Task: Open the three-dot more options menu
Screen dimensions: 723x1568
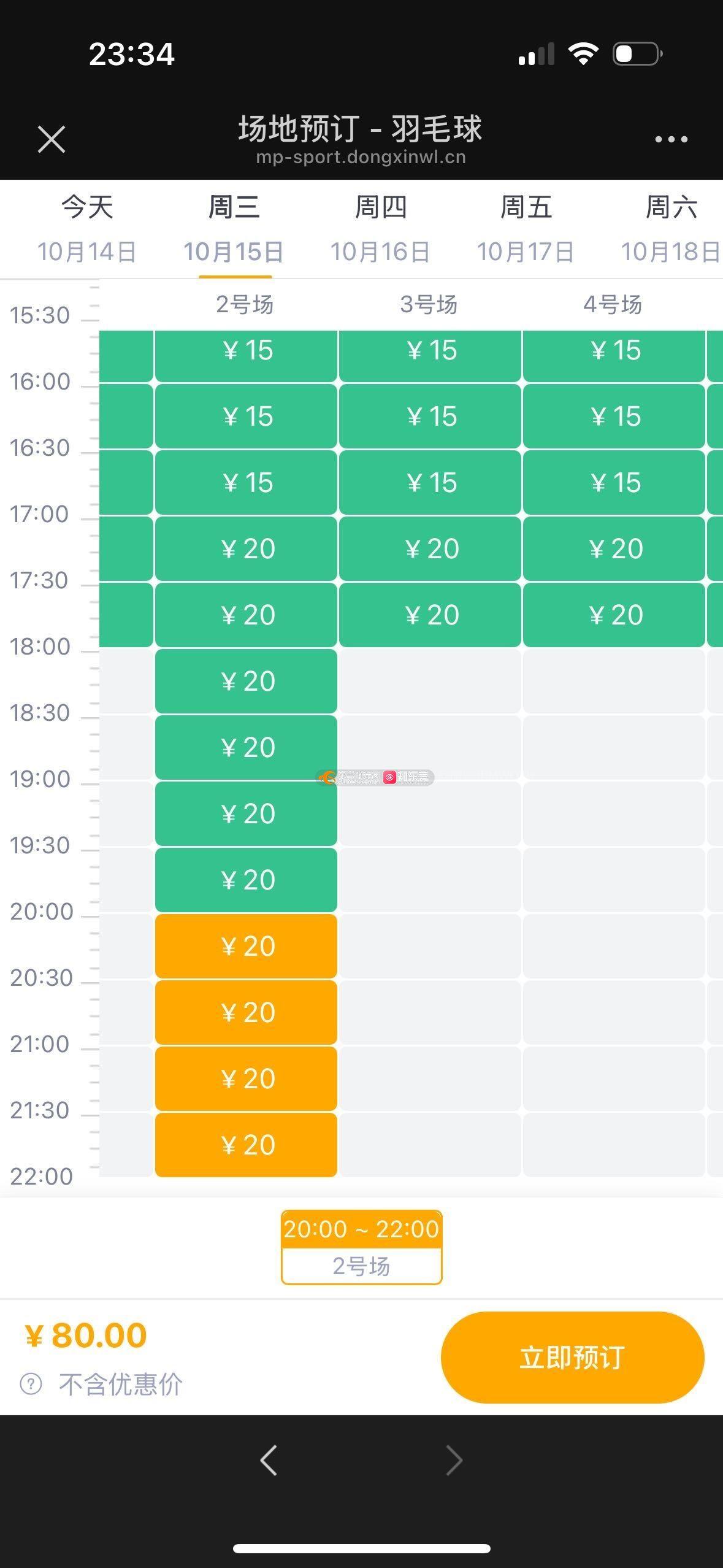Action: tap(671, 139)
